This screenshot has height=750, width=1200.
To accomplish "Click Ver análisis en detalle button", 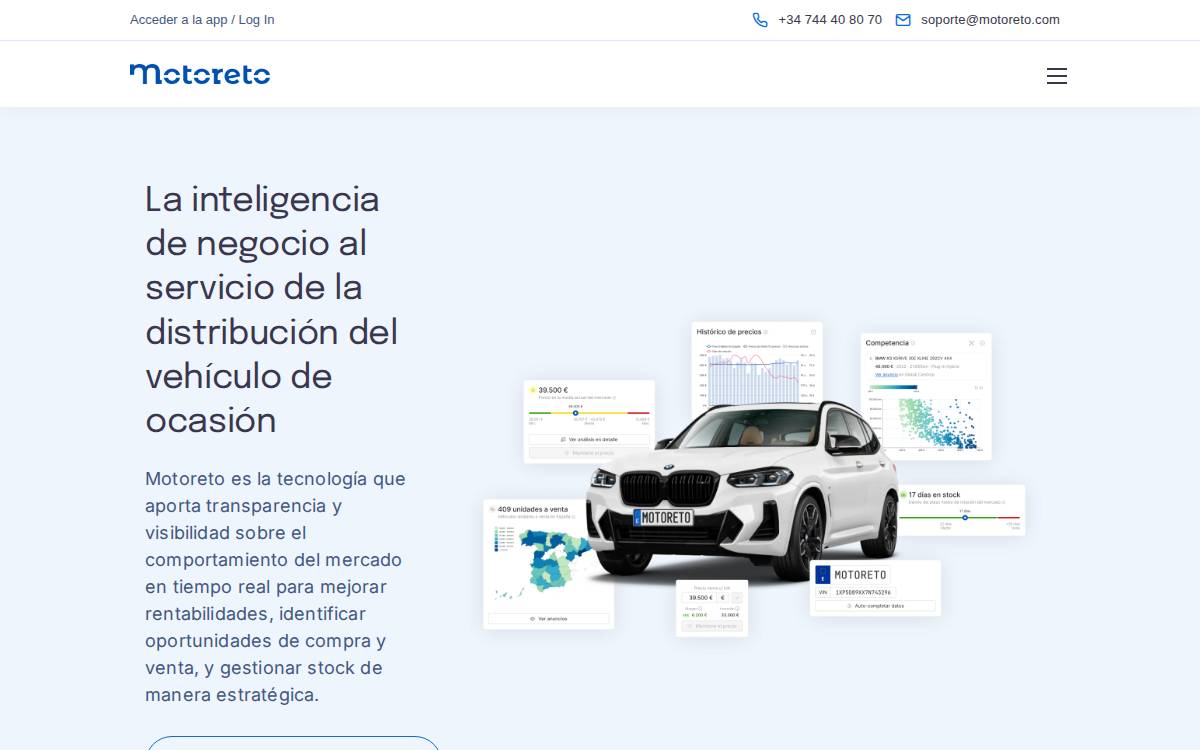I will point(589,439).
